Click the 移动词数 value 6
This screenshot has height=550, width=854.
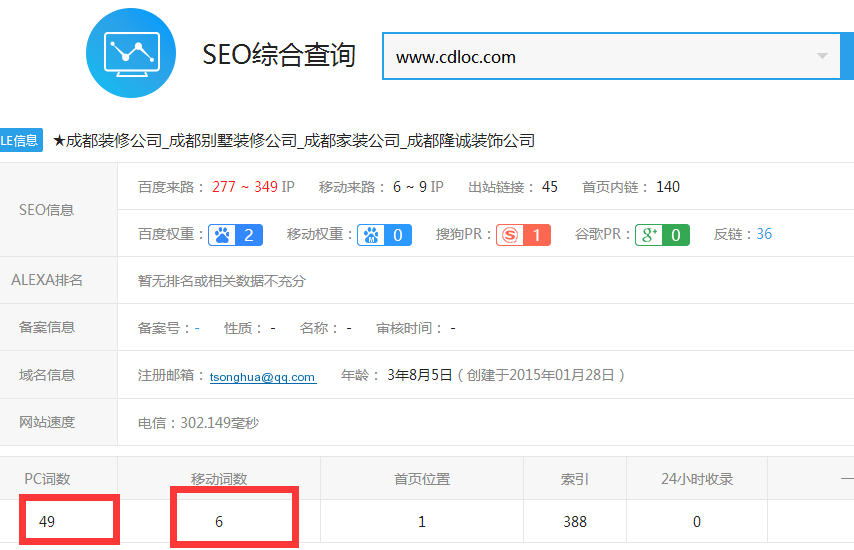[x=219, y=521]
